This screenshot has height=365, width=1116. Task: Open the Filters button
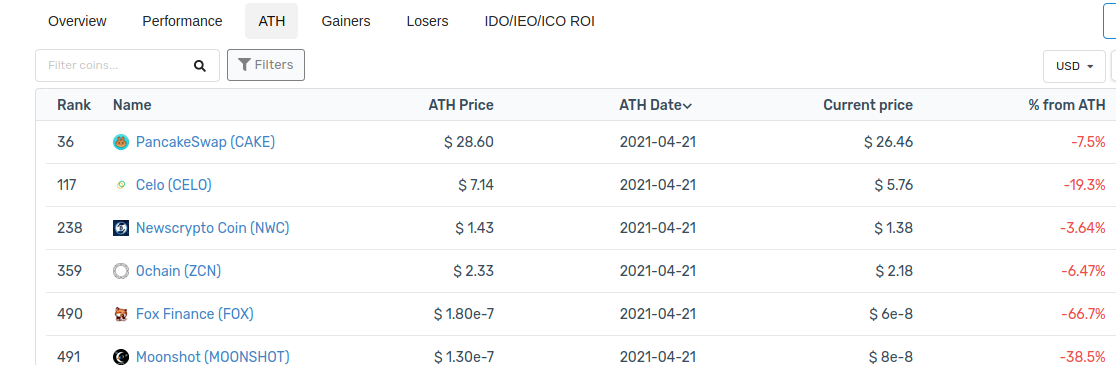click(x=265, y=65)
